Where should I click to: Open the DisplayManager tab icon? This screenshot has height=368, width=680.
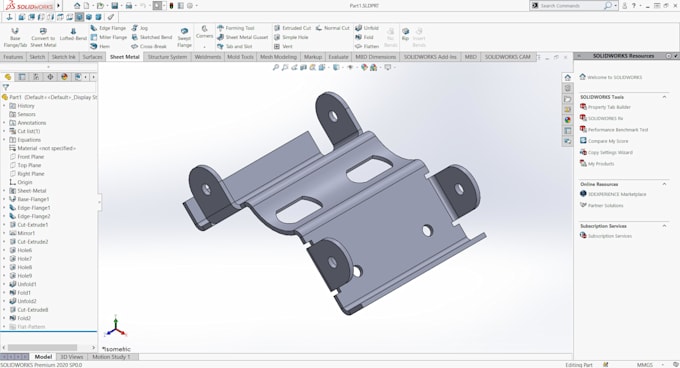pyautogui.click(x=64, y=77)
